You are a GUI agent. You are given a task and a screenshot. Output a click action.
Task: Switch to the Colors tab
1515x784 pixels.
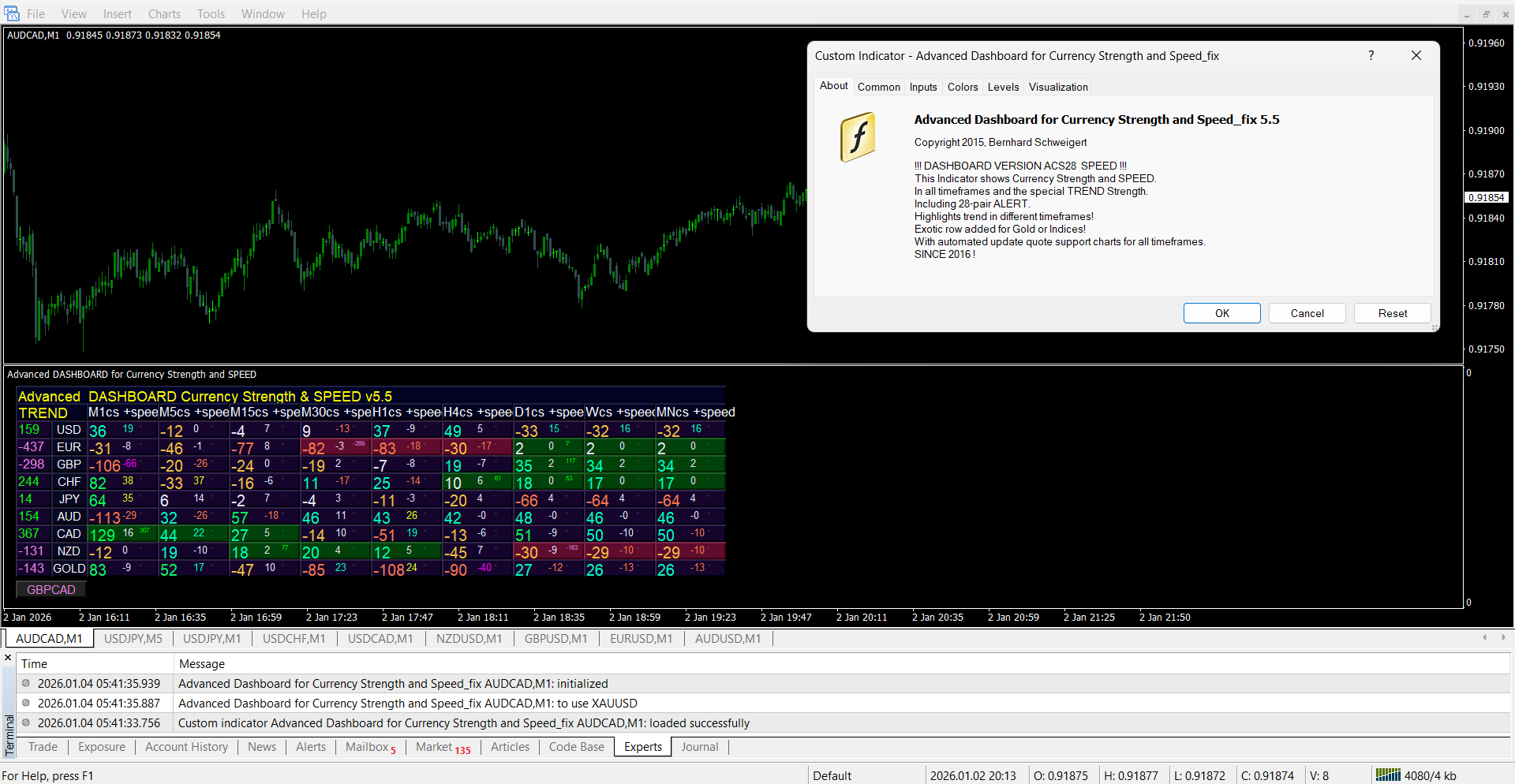click(x=962, y=87)
